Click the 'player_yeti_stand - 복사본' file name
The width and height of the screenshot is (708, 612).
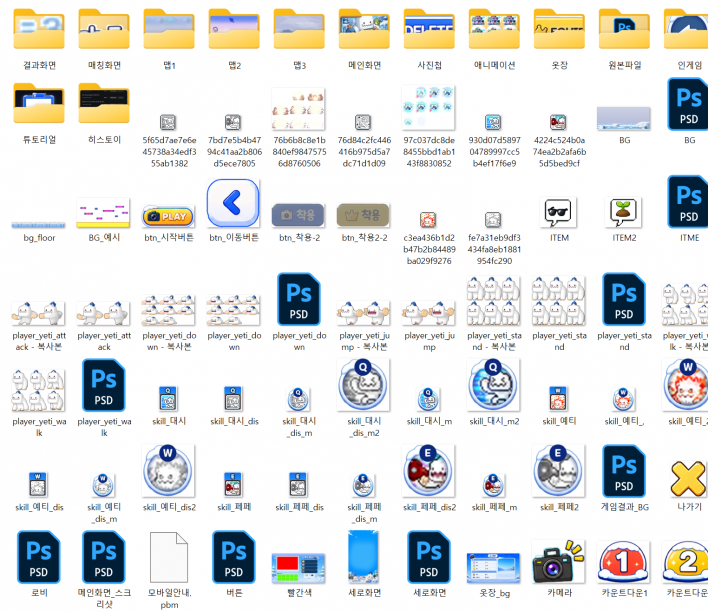point(494,341)
